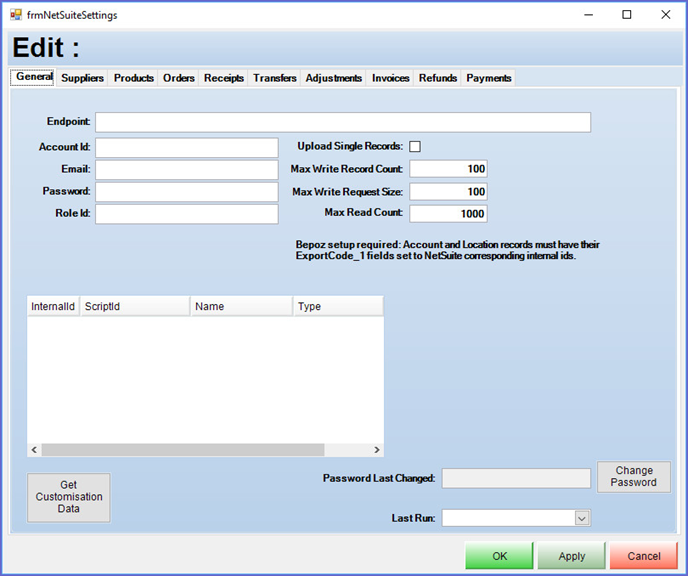Open the Last Run dropdown
Screen dimensions: 688x576
582,518
